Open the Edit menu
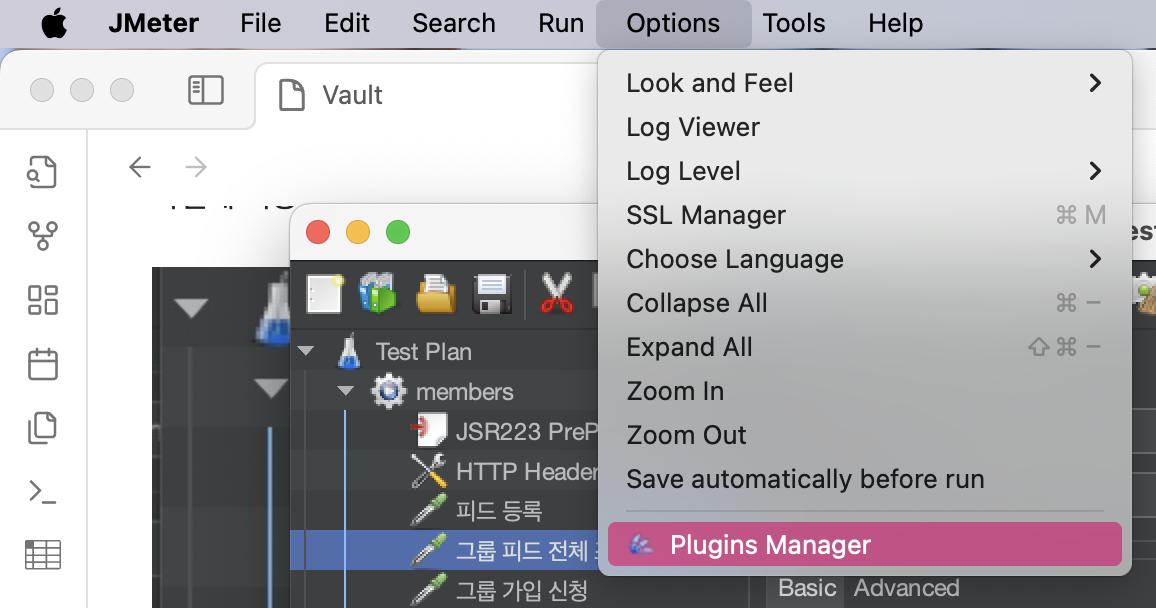Viewport: 1156px width, 608px height. click(347, 24)
